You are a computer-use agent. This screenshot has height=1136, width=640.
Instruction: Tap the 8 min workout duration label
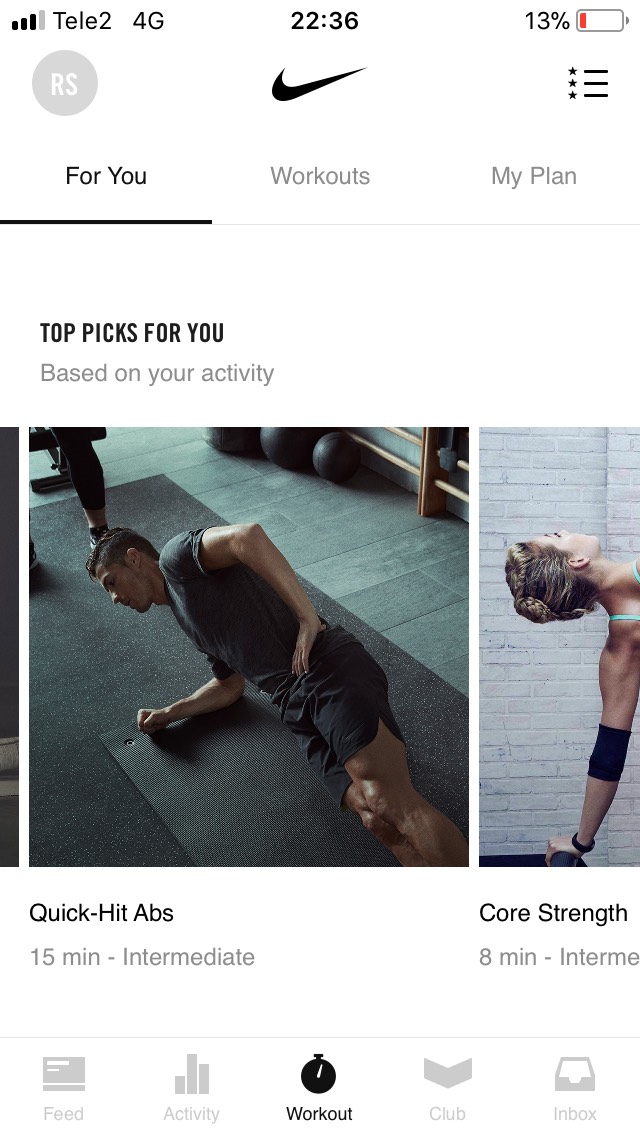(507, 957)
